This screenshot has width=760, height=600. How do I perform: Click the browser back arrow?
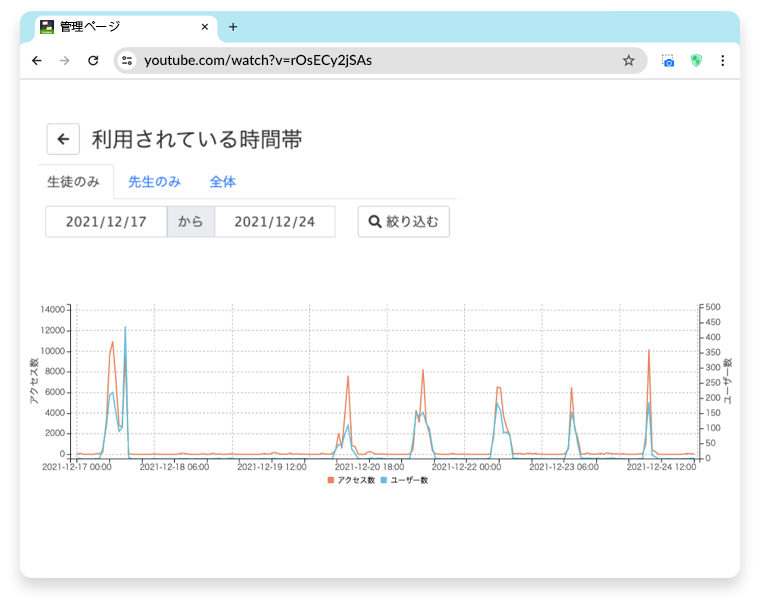pos(37,61)
